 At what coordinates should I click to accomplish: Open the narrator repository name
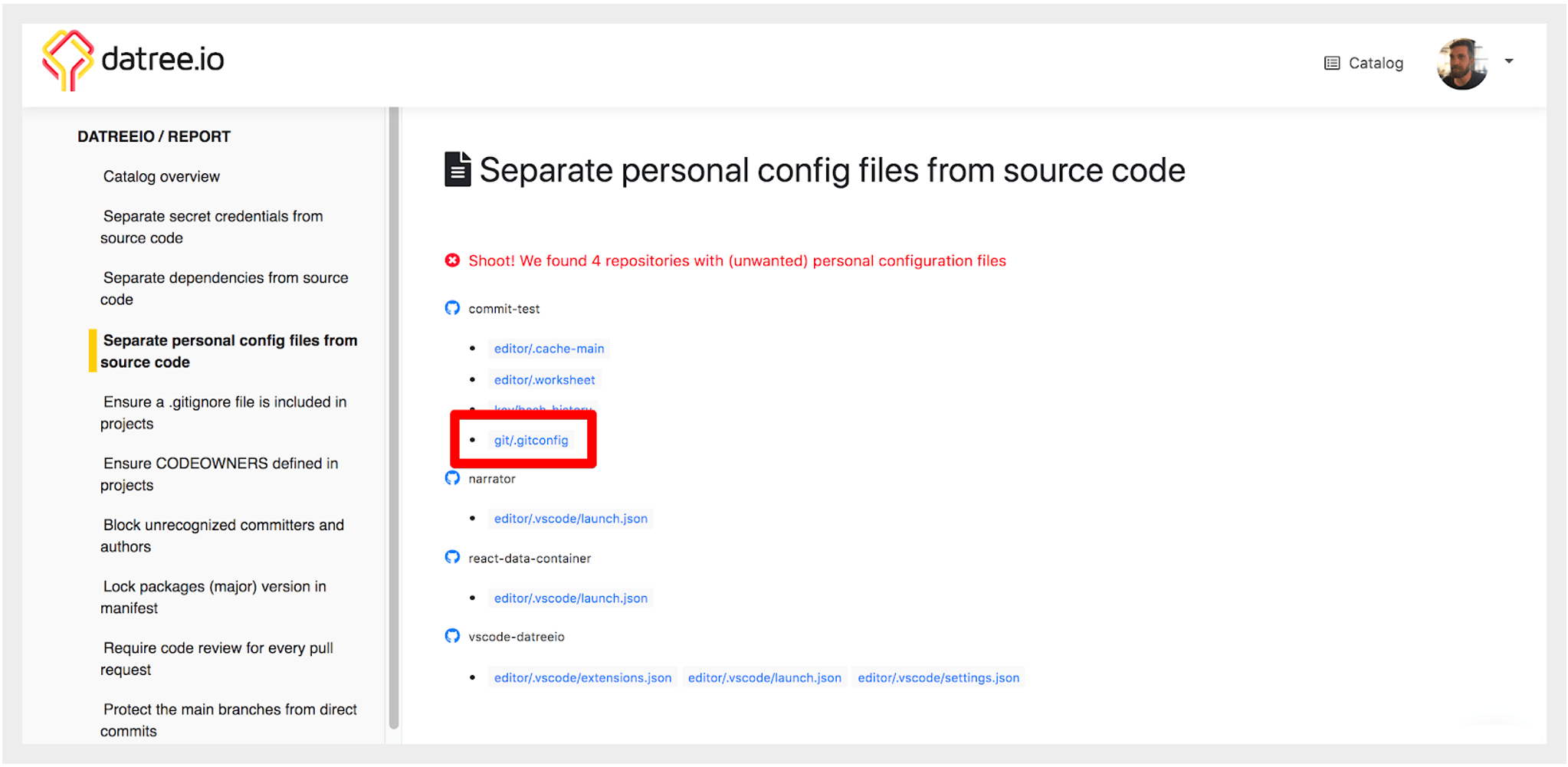tap(492, 479)
